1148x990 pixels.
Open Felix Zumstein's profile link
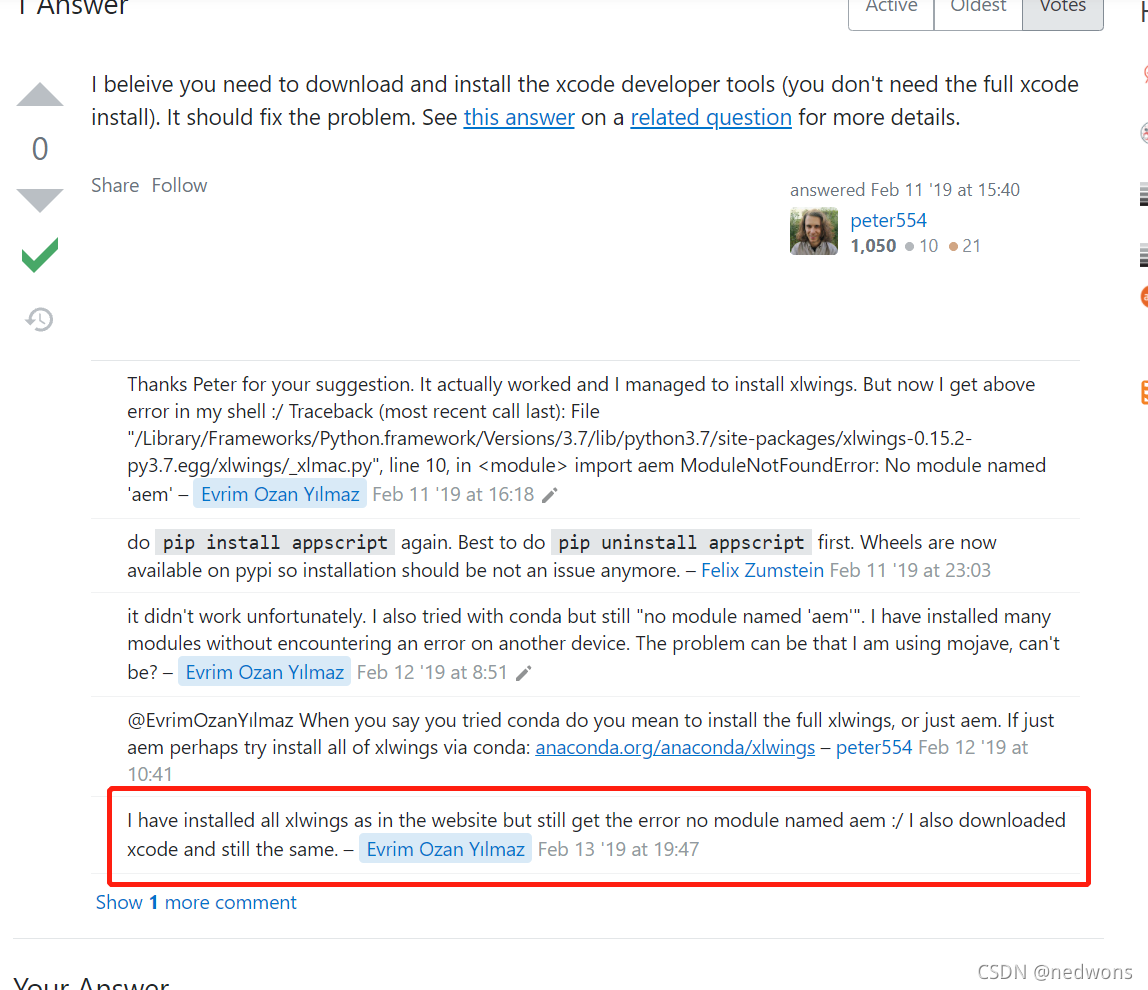point(762,570)
